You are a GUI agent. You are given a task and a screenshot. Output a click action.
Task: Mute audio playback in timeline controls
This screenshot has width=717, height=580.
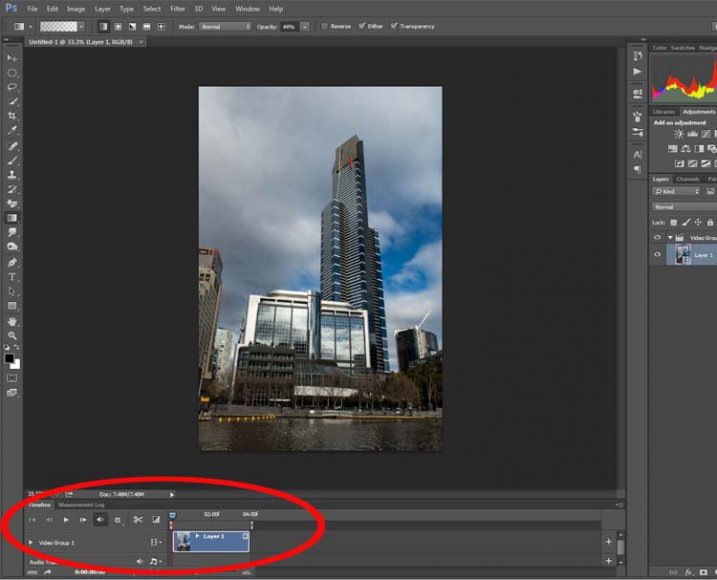(x=100, y=520)
